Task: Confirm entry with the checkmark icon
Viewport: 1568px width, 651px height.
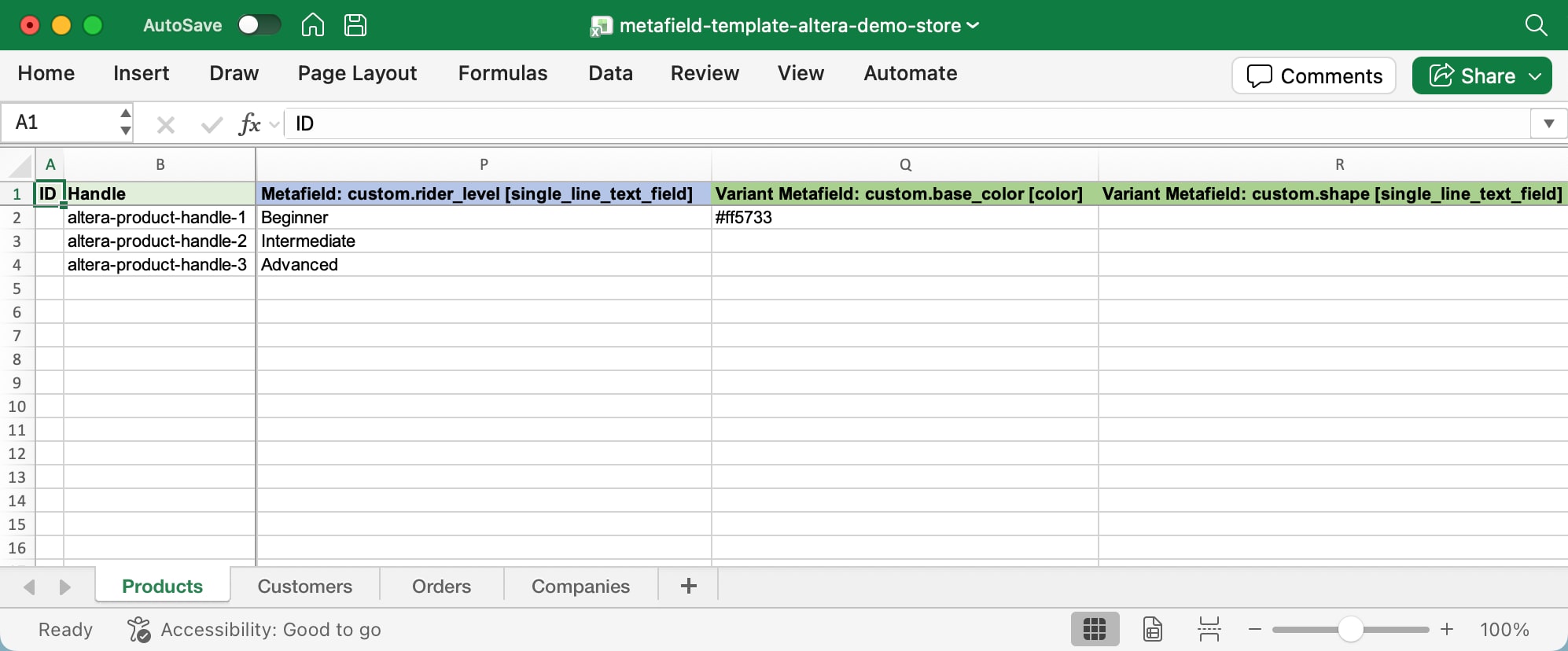Action: coord(211,124)
